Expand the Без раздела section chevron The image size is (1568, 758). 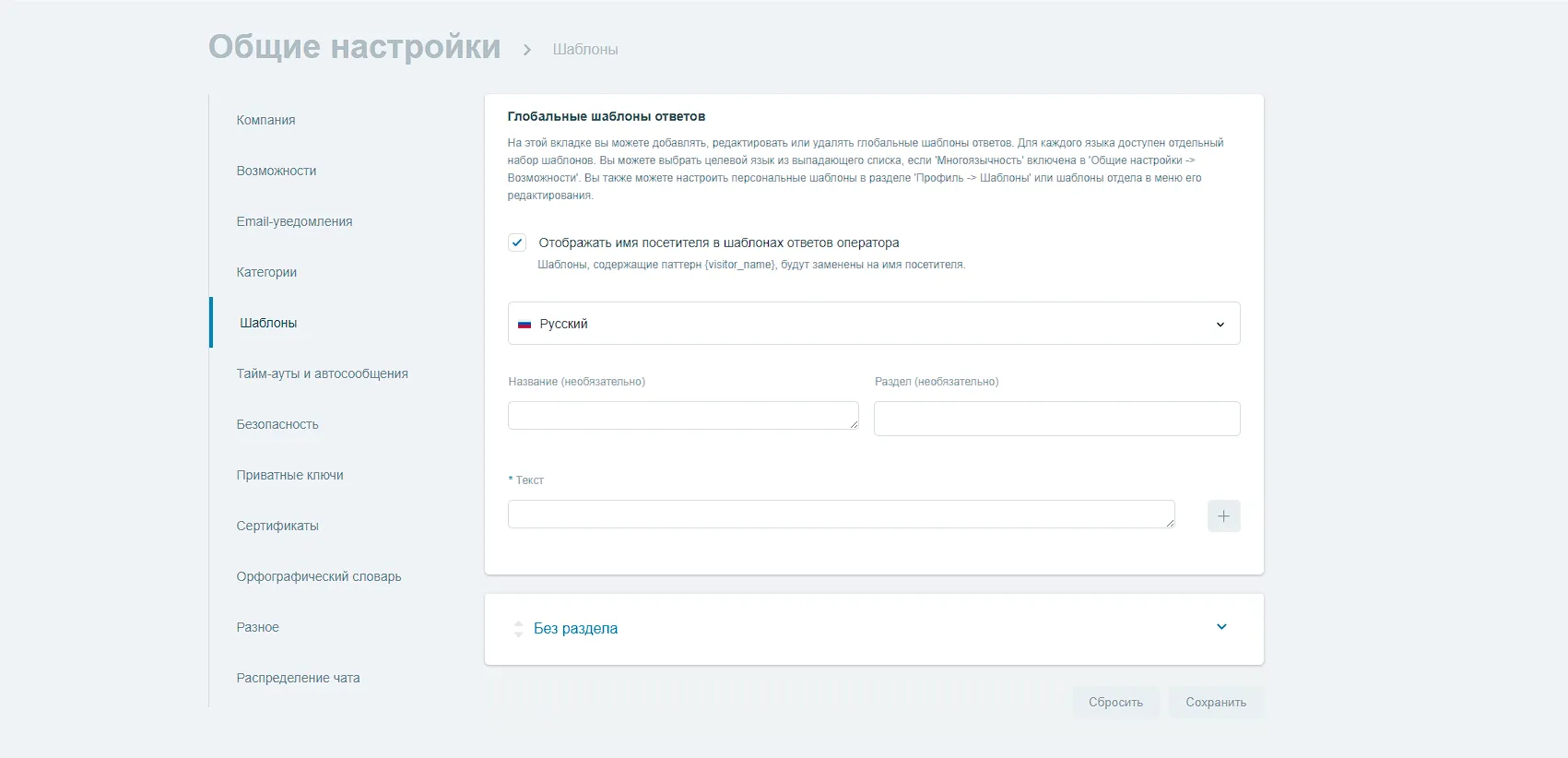pyautogui.click(x=1221, y=627)
